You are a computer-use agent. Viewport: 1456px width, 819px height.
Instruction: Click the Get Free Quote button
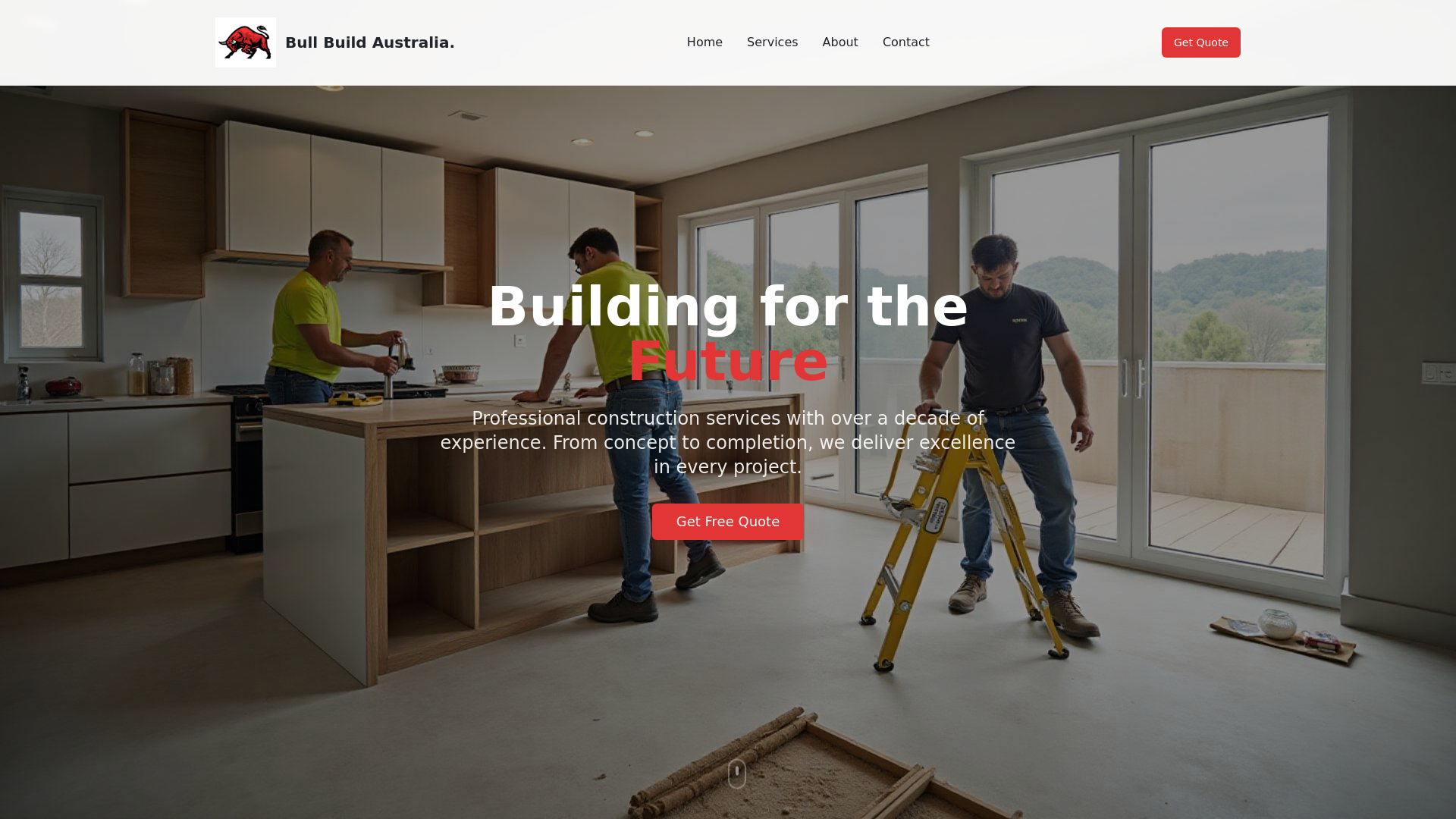coord(728,522)
